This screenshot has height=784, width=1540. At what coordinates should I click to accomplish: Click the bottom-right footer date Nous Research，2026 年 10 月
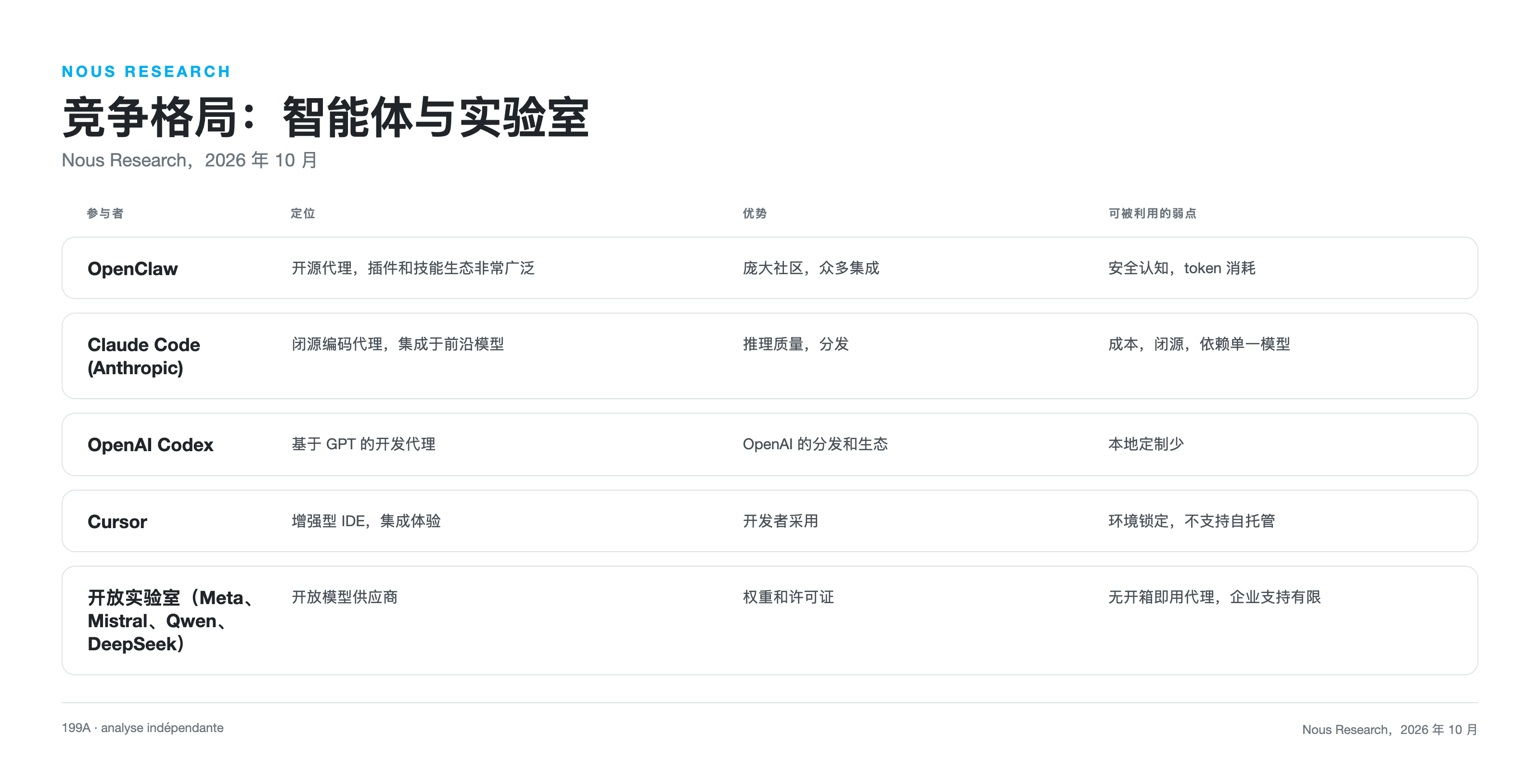[1390, 730]
